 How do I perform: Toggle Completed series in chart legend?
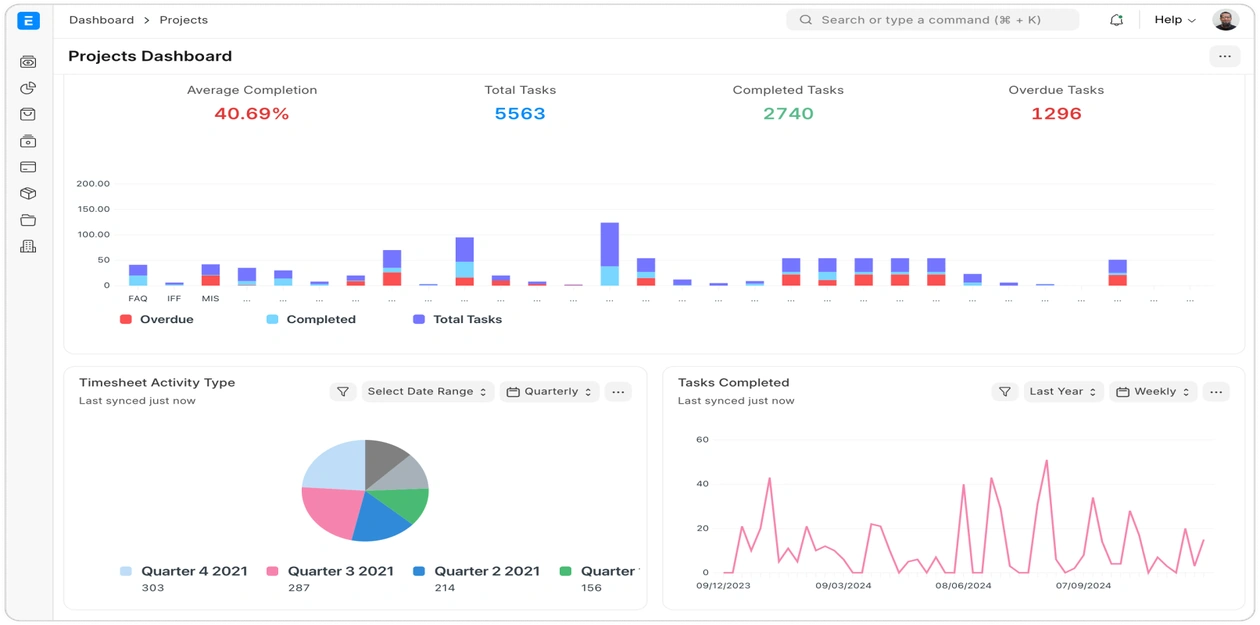click(x=310, y=320)
